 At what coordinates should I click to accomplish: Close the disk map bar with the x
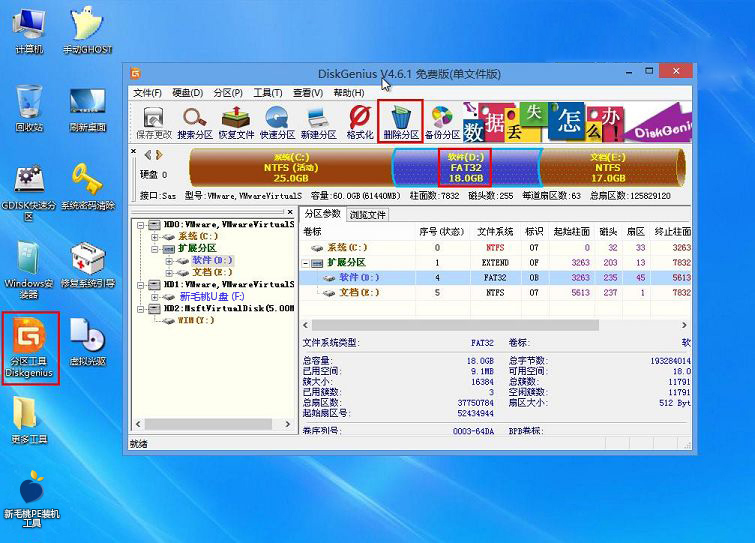point(133,151)
